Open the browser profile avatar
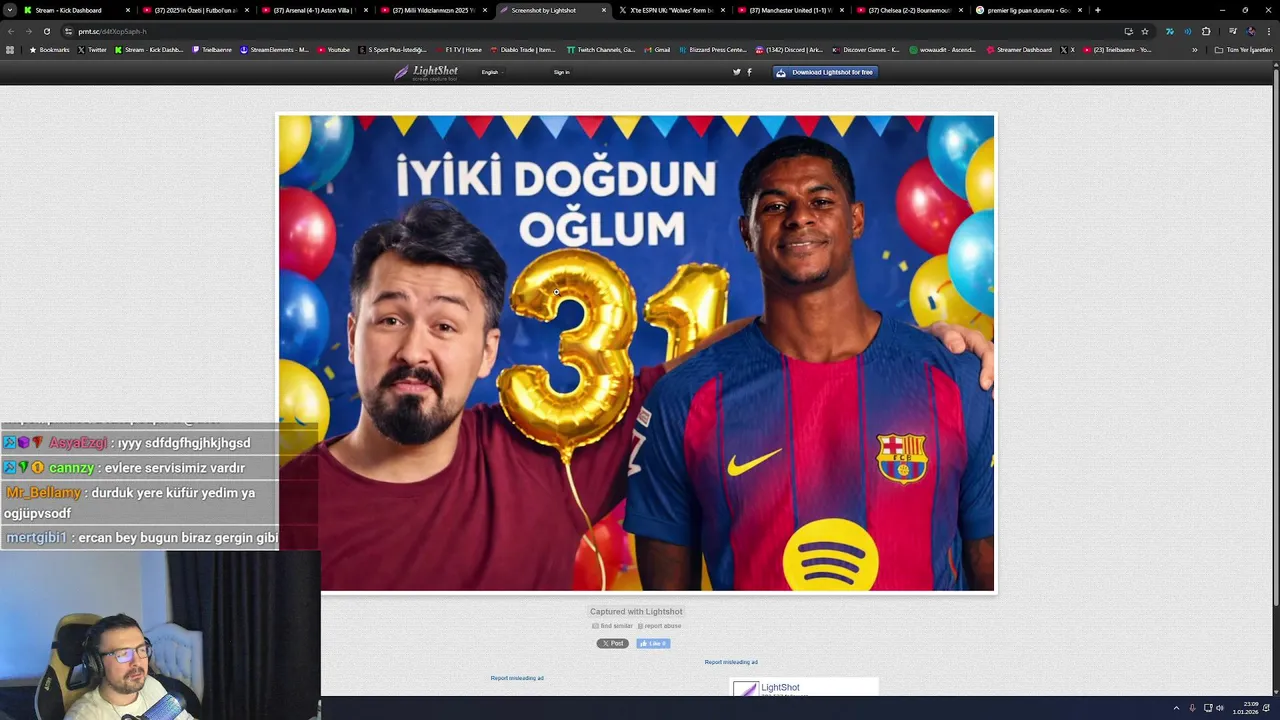Image resolution: width=1280 pixels, height=720 pixels. click(1251, 31)
